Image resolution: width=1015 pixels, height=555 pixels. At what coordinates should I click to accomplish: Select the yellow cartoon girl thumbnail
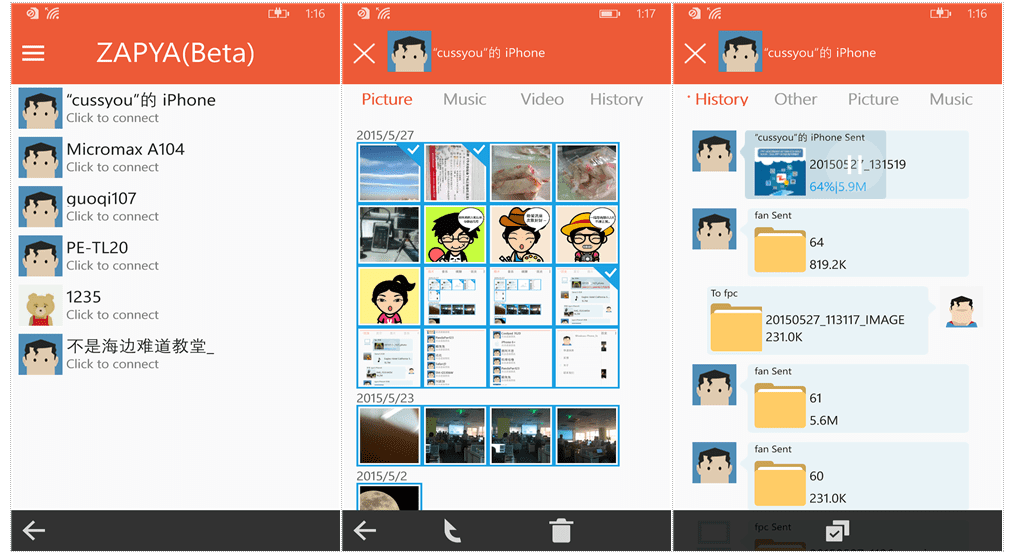[x=389, y=296]
